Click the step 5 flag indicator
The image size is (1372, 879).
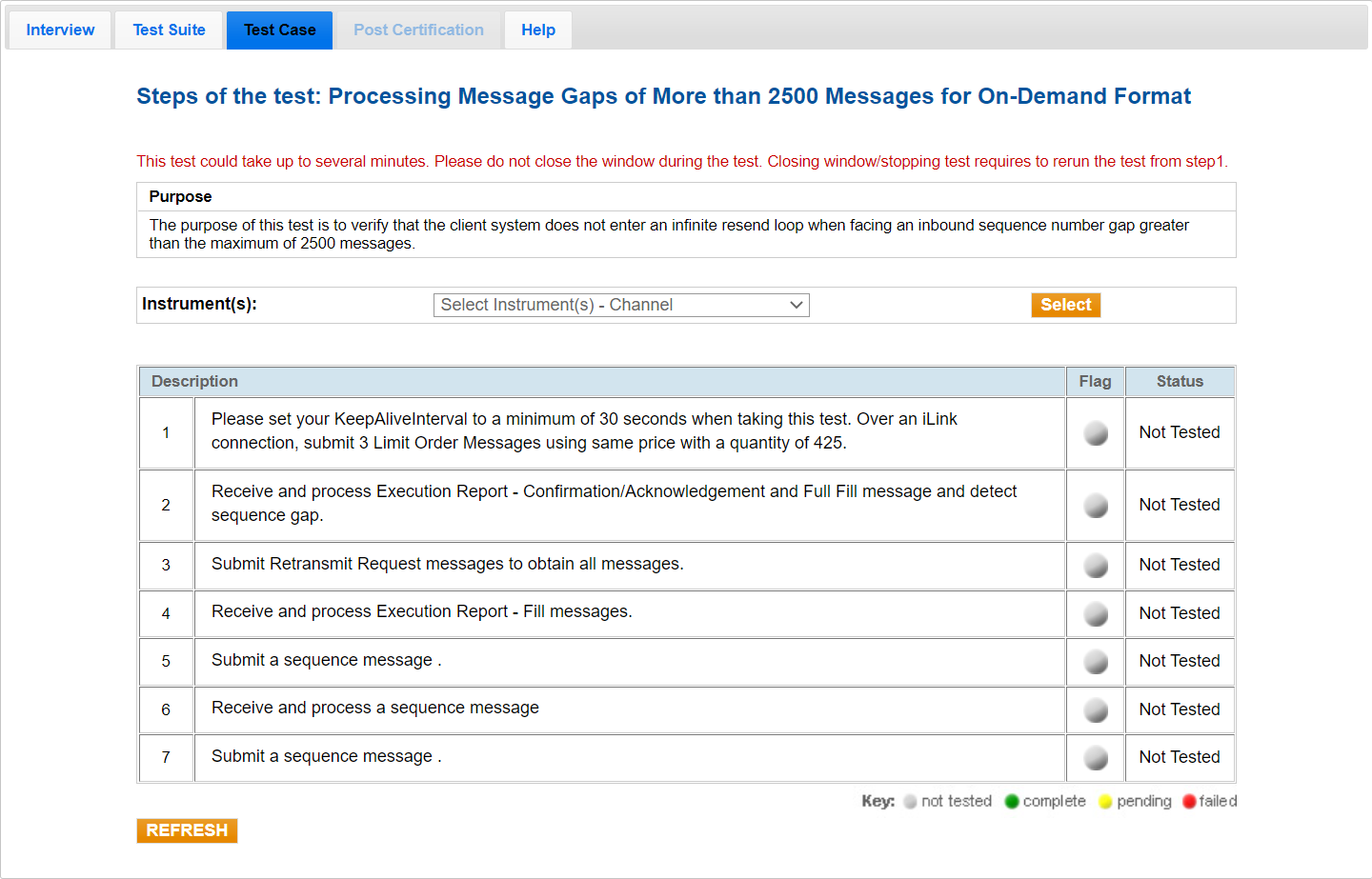point(1096,662)
